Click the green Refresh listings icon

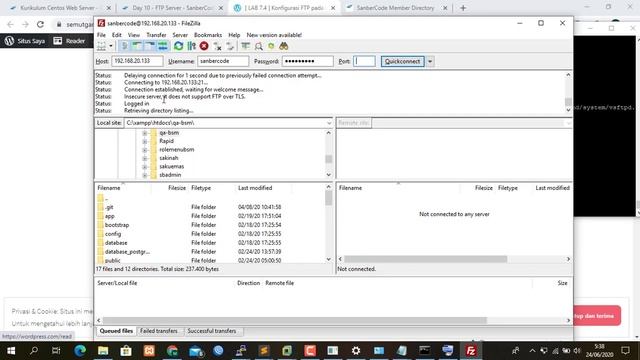[x=178, y=46]
